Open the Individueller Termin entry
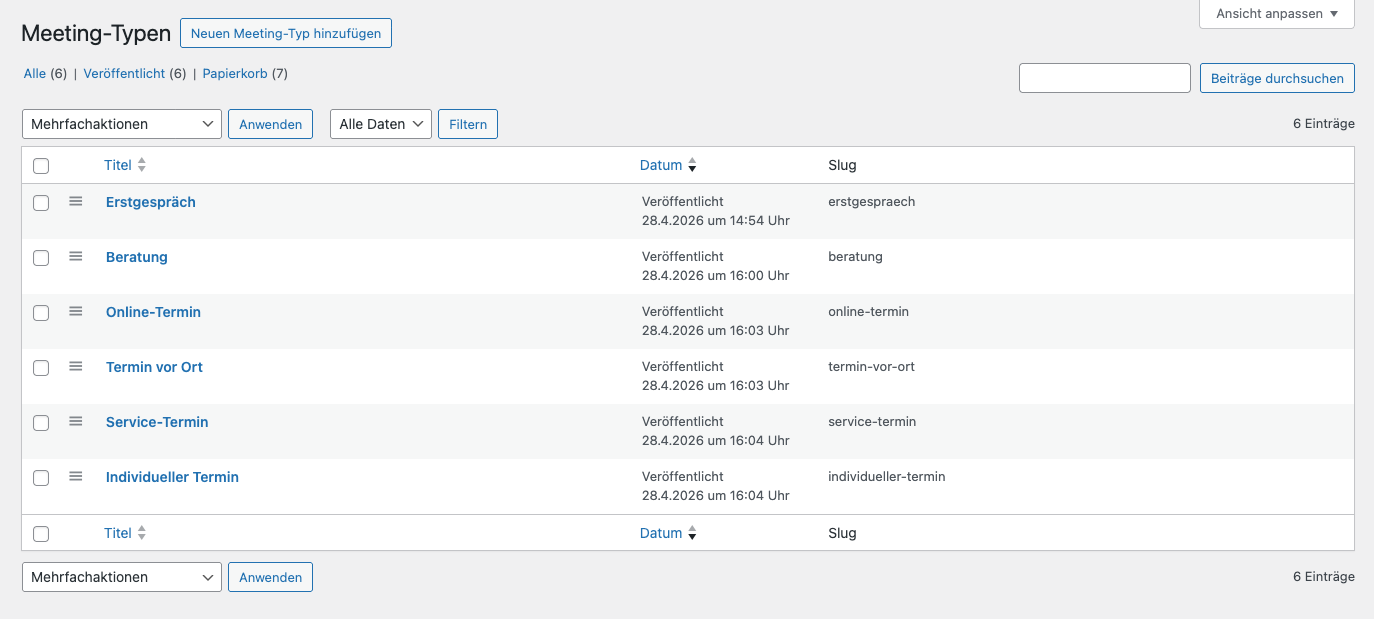This screenshot has width=1374, height=619. 172,477
